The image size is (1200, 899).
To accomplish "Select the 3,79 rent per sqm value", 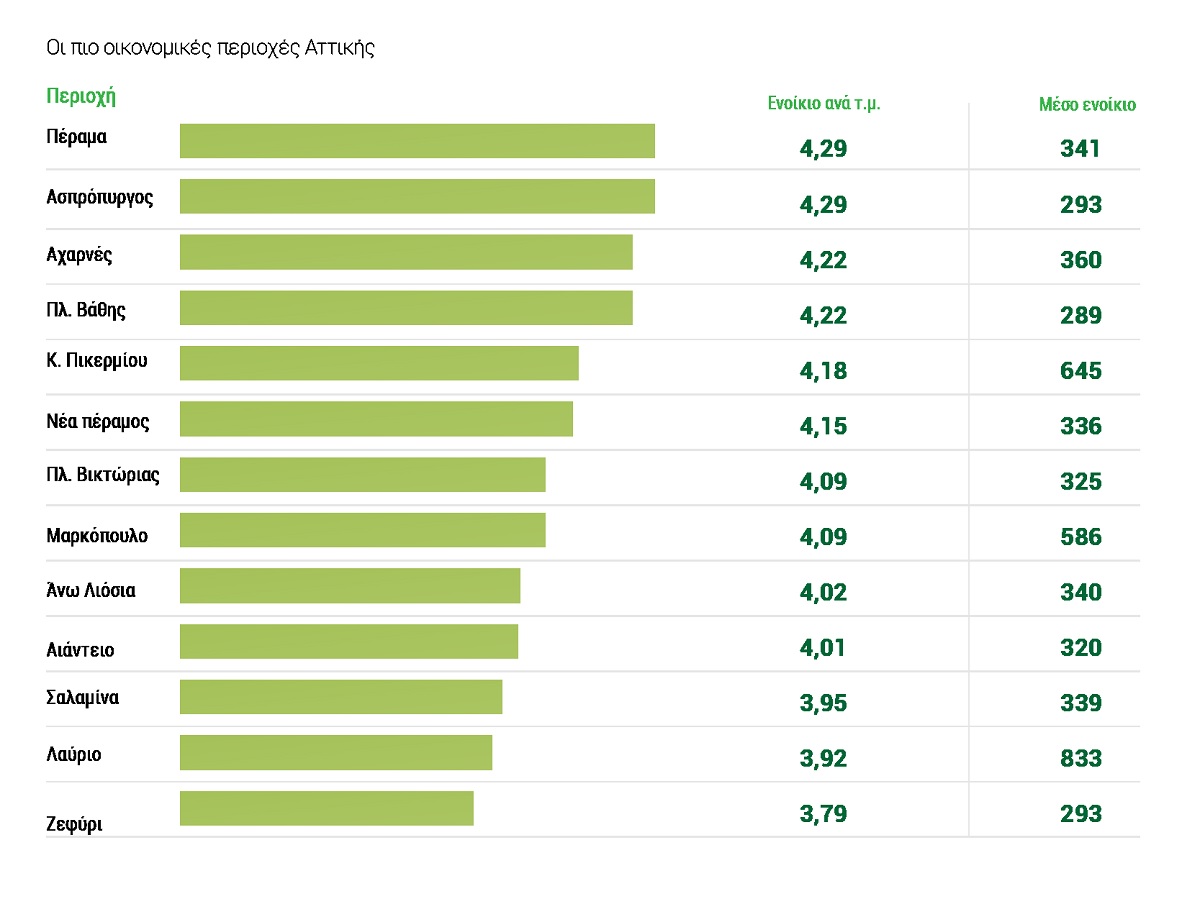I will point(823,813).
